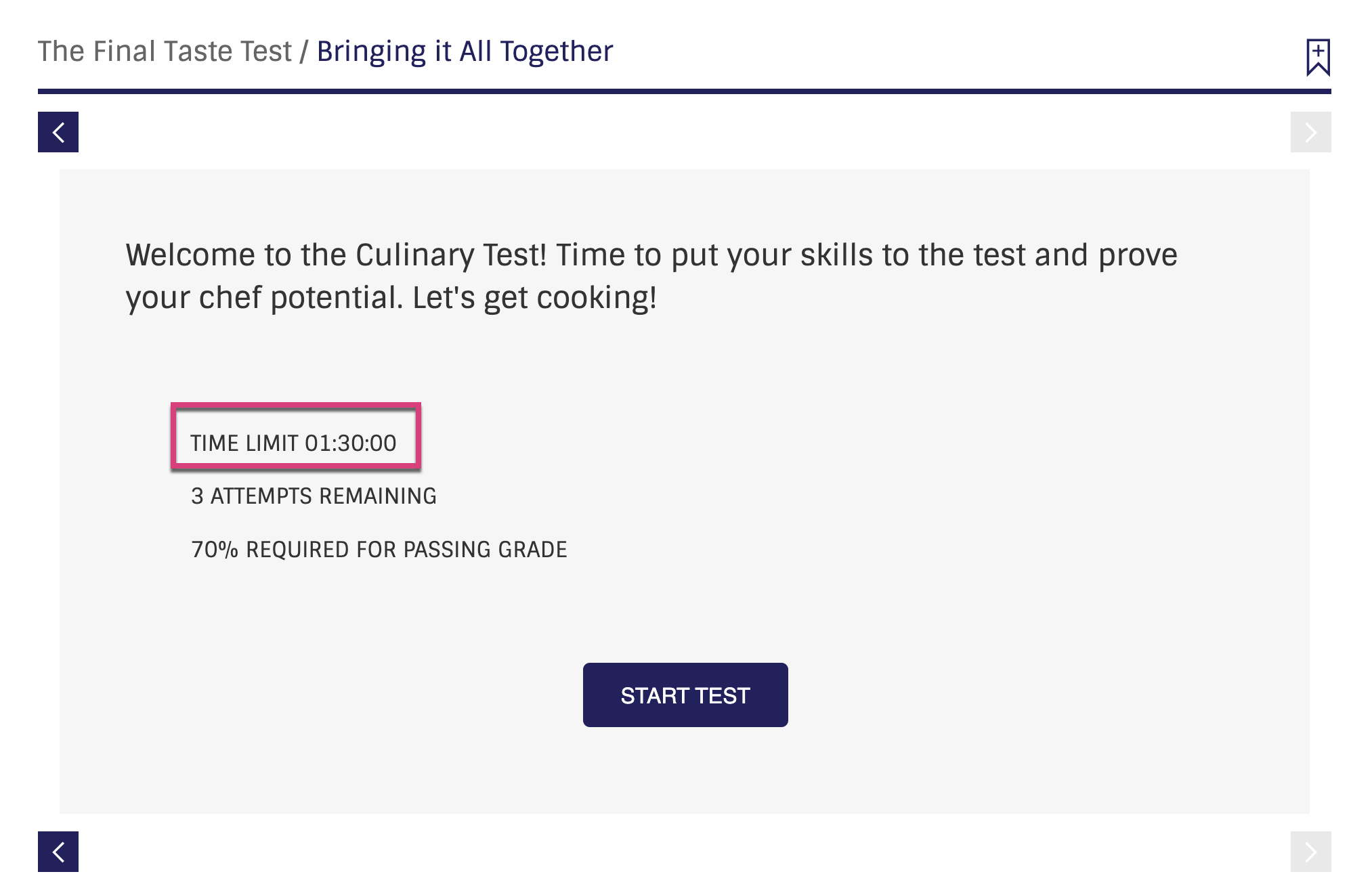1372x895 pixels.
Task: Select the '3 ATTEMPTS REMAINING' text
Action: point(314,496)
